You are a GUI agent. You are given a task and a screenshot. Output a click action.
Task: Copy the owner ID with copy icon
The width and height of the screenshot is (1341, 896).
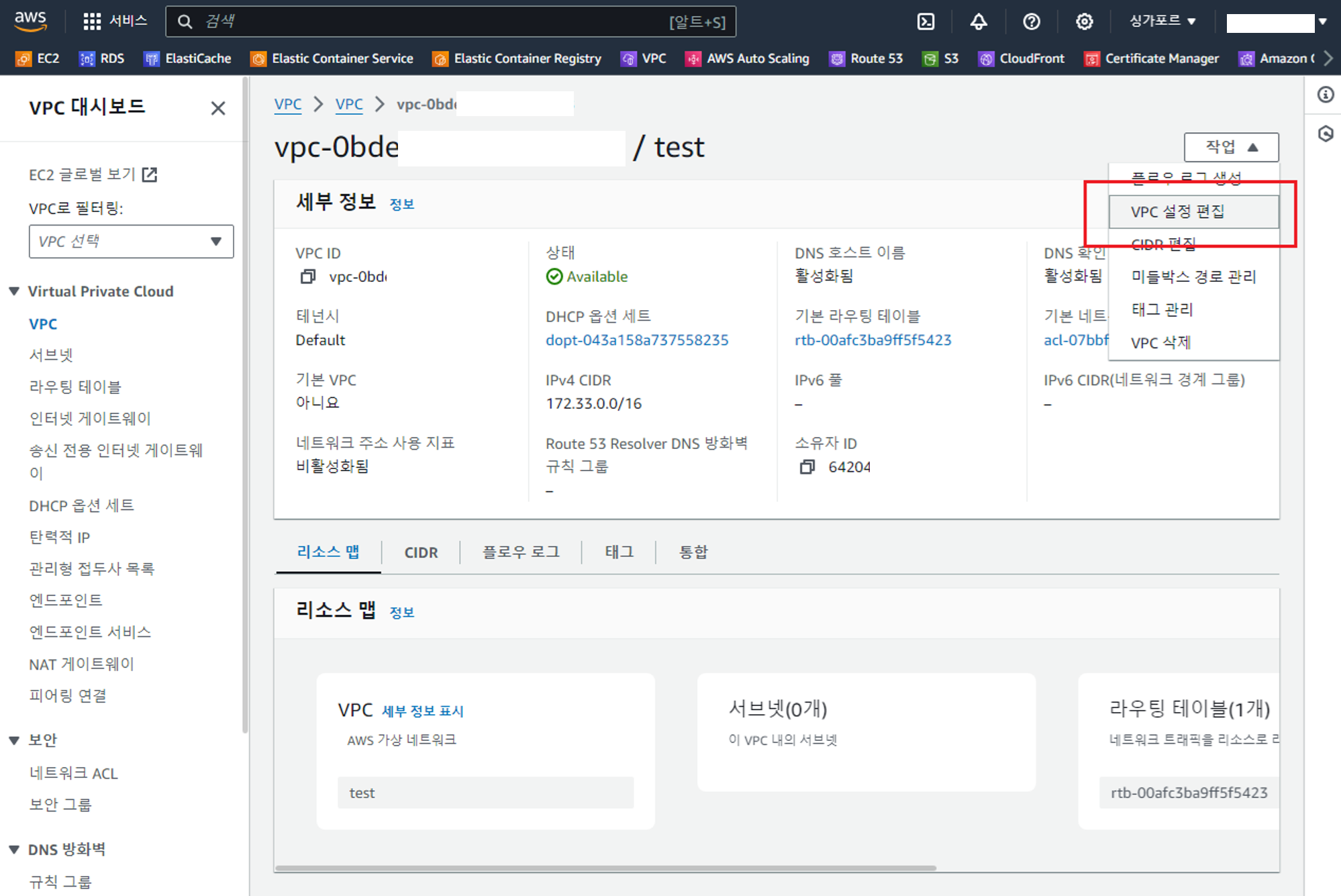[807, 466]
